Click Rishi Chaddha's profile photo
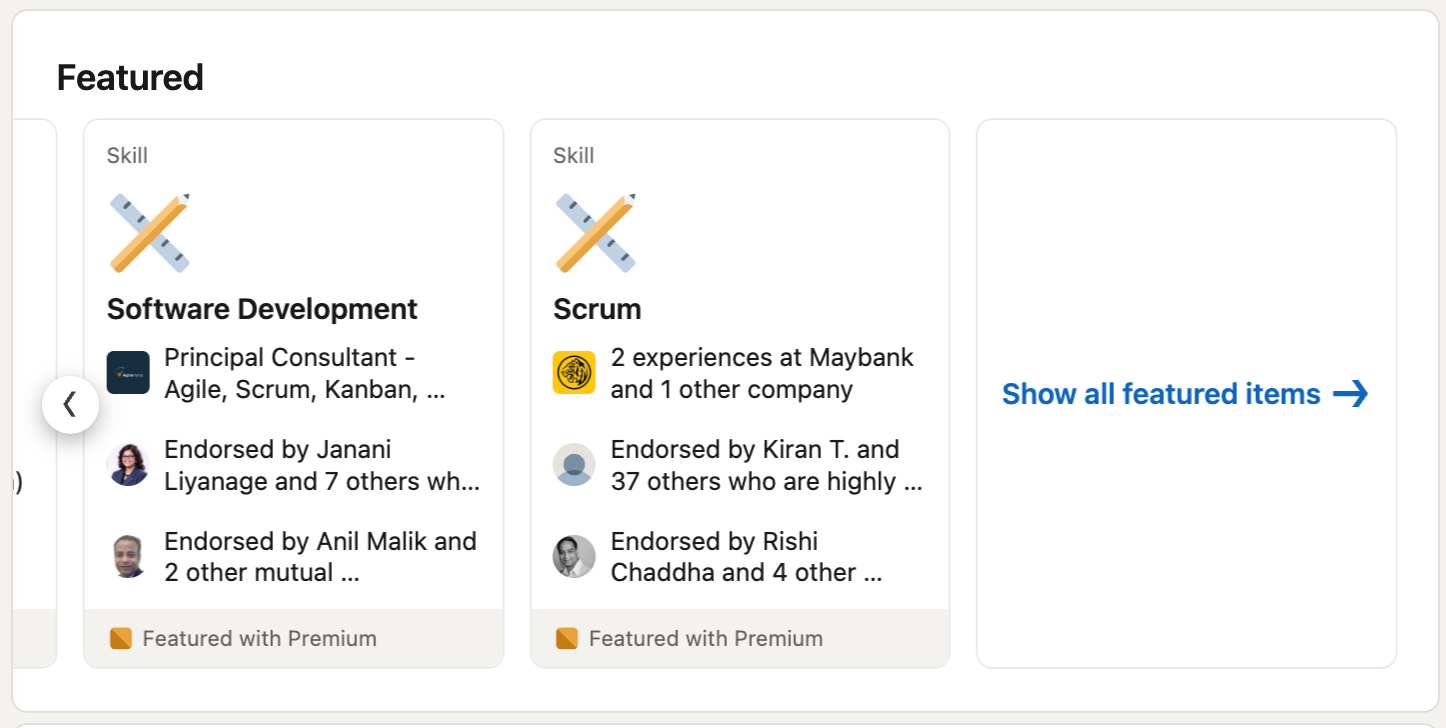 574,557
